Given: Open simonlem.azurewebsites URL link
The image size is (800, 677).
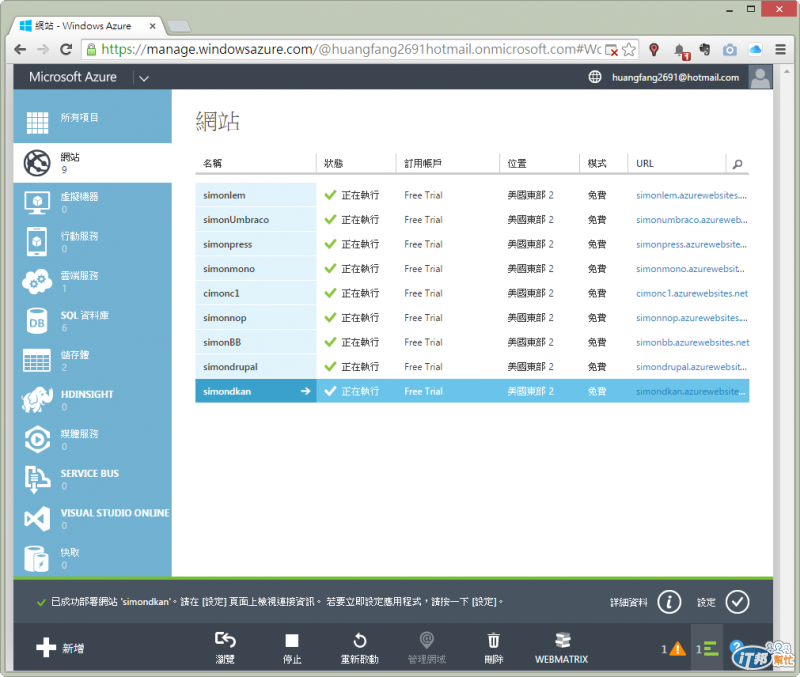Looking at the screenshot, I should (x=691, y=195).
